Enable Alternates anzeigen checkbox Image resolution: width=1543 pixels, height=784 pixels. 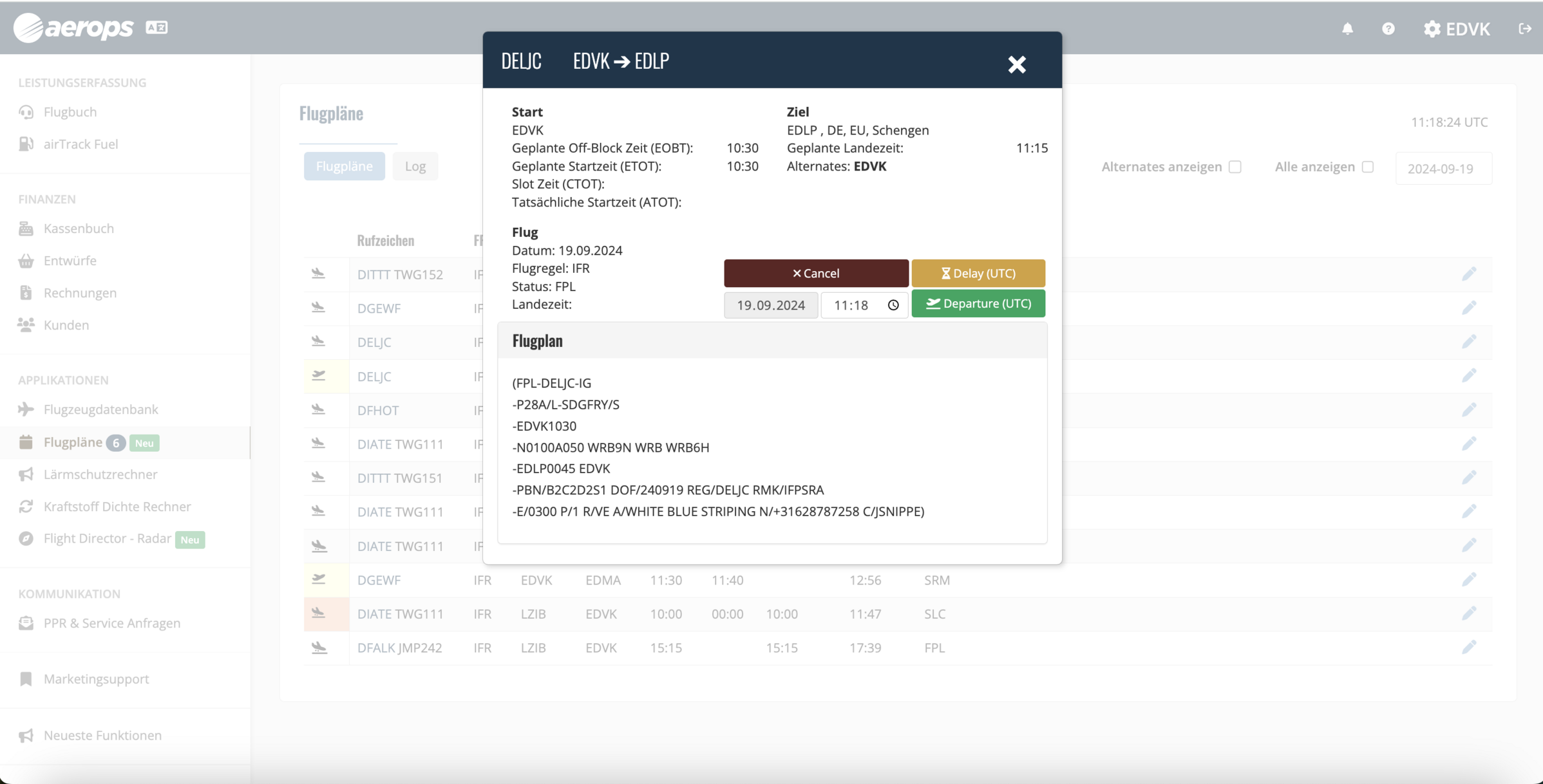[1235, 167]
